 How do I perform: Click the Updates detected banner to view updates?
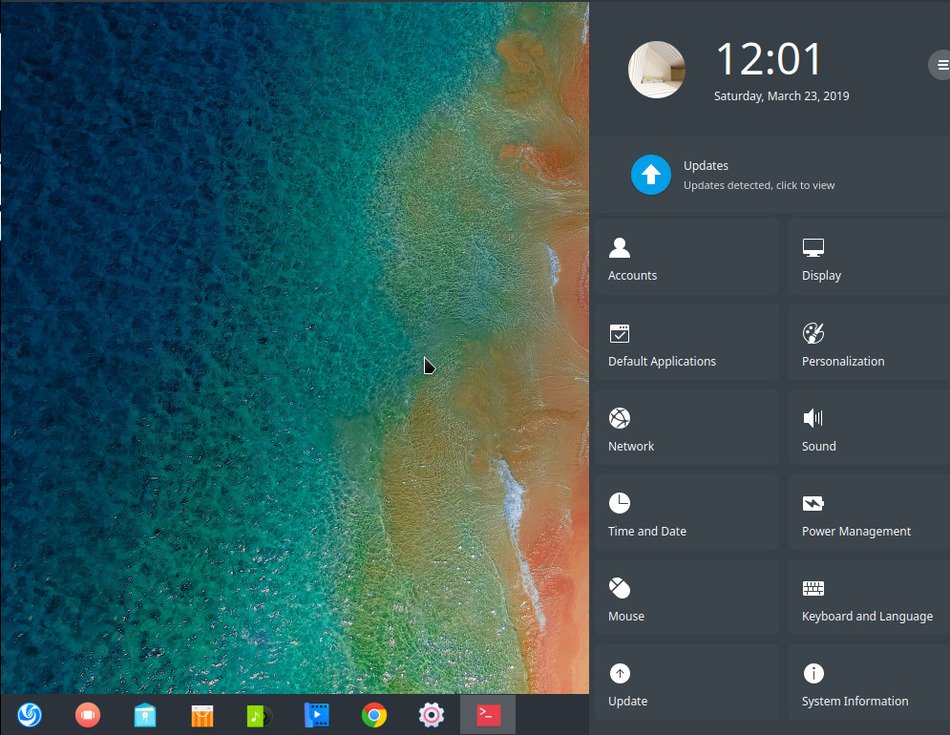760,175
